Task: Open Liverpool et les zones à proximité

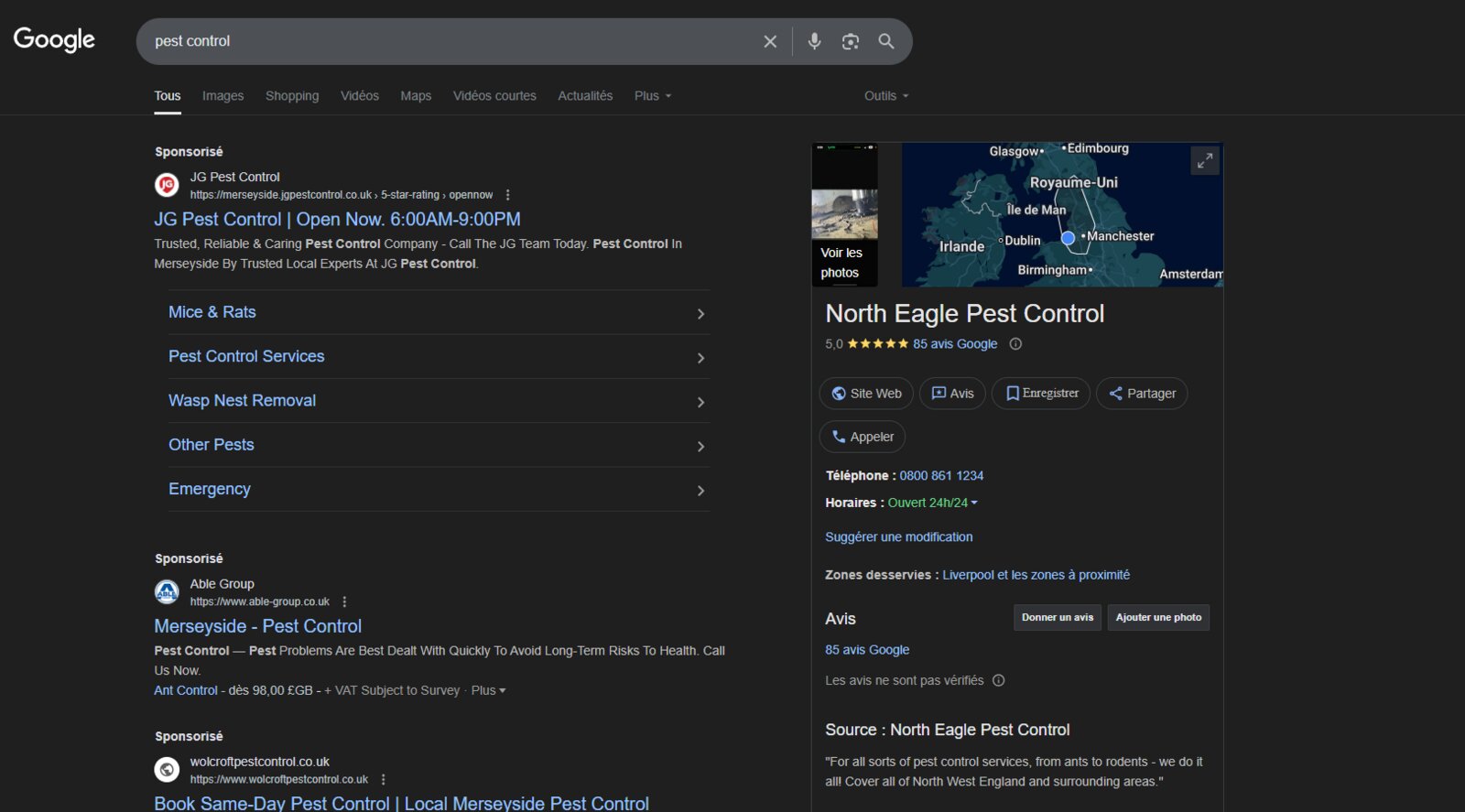Action: click(x=1036, y=575)
